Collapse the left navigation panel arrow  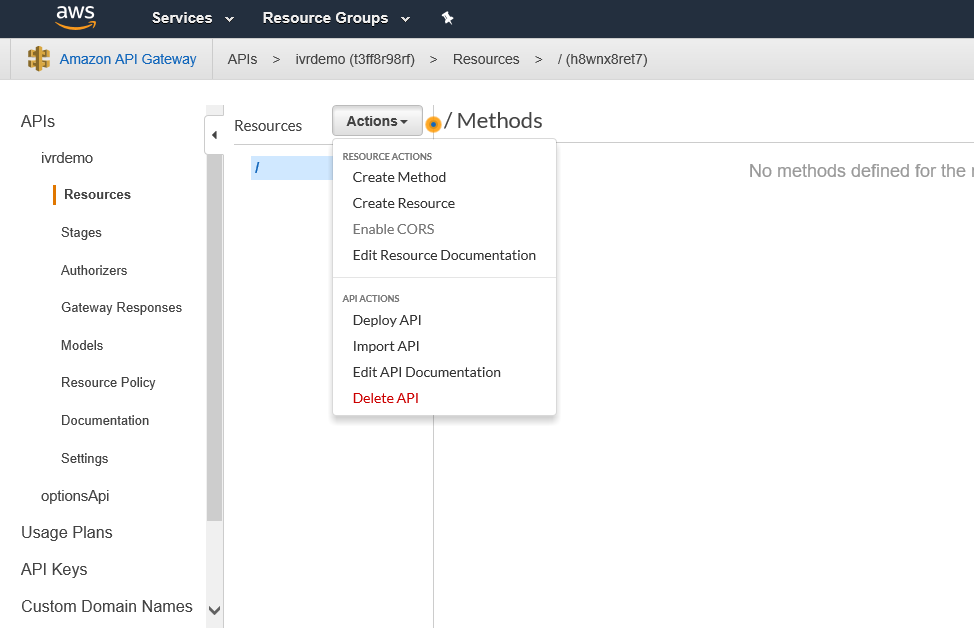click(214, 135)
